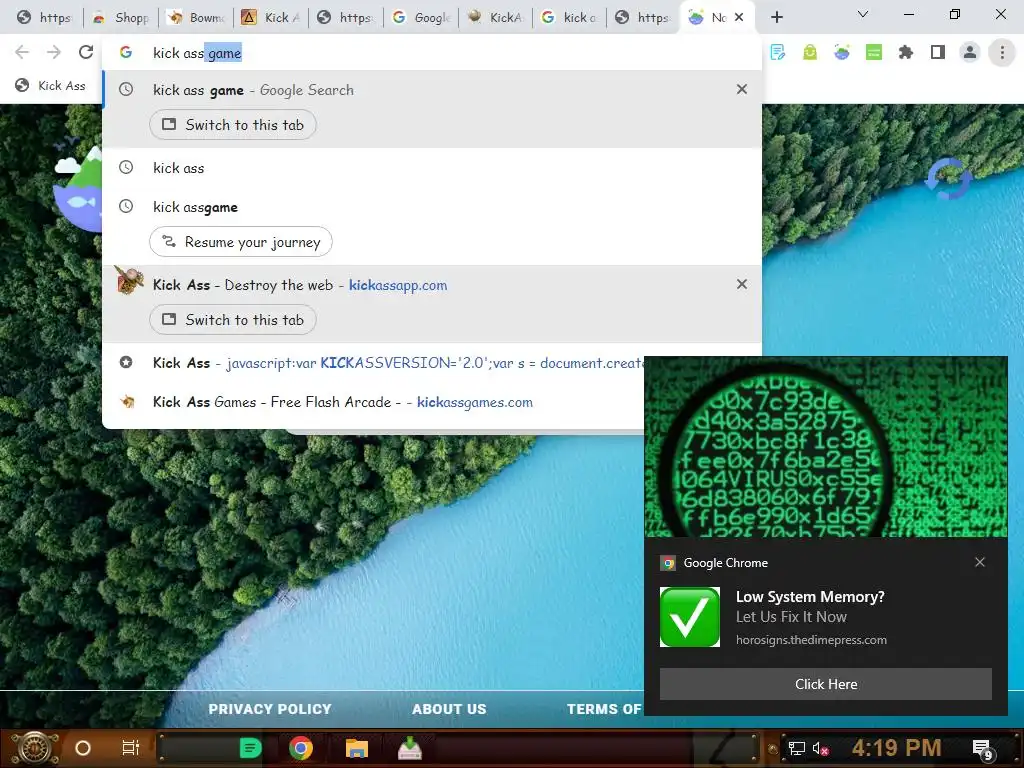1024x768 pixels.
Task: Click the browser Forward arrow
Action: (x=54, y=52)
